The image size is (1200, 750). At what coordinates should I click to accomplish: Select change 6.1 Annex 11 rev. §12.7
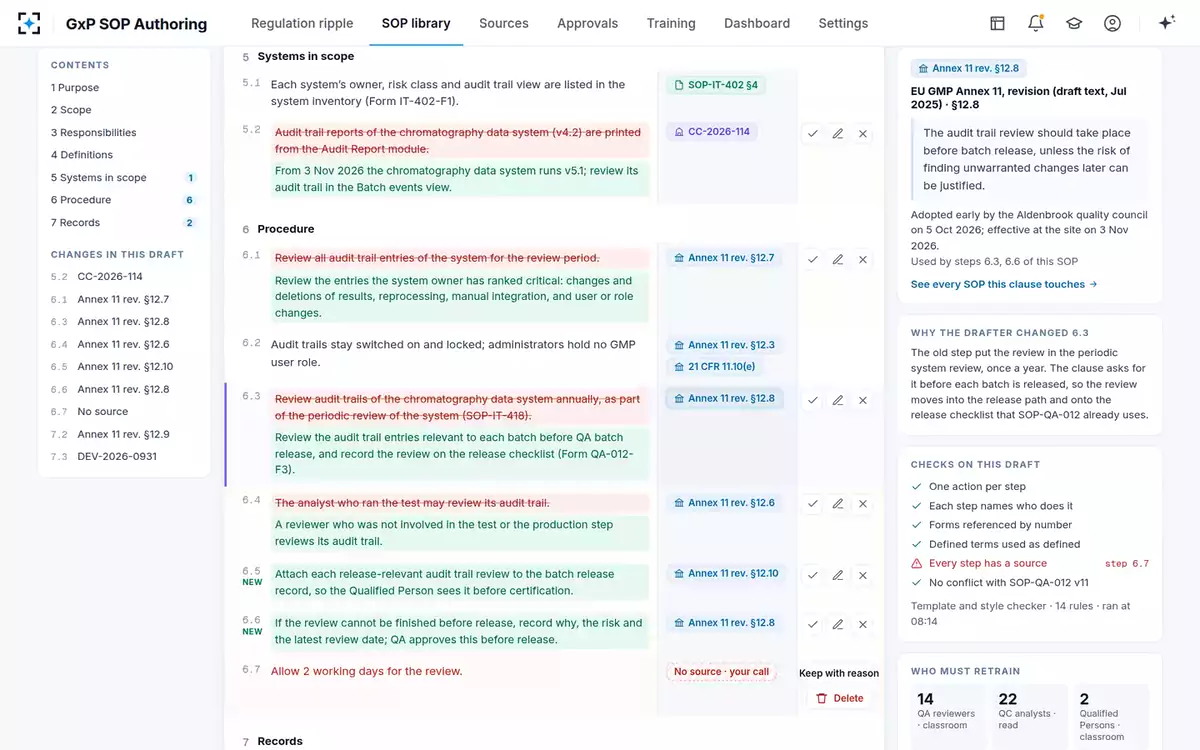tap(124, 299)
